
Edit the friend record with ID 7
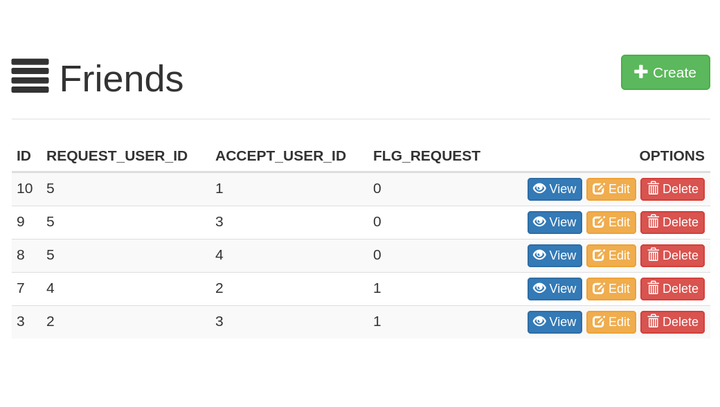click(611, 288)
